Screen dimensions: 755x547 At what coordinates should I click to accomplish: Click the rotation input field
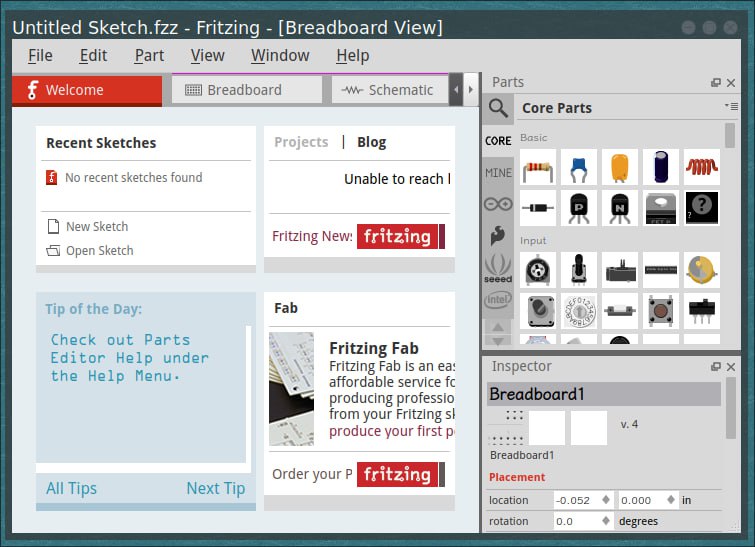click(x=577, y=521)
